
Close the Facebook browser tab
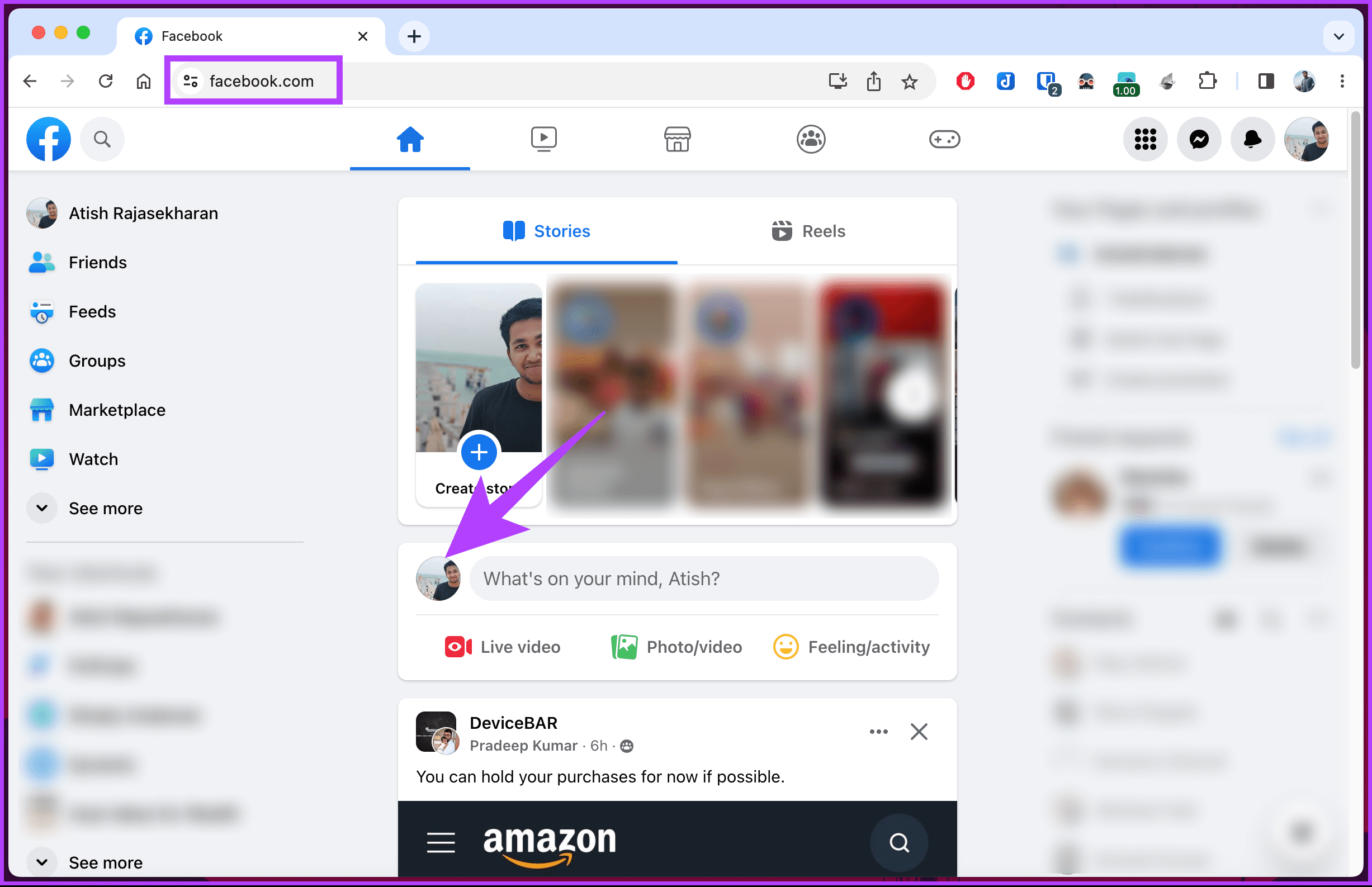pos(363,36)
